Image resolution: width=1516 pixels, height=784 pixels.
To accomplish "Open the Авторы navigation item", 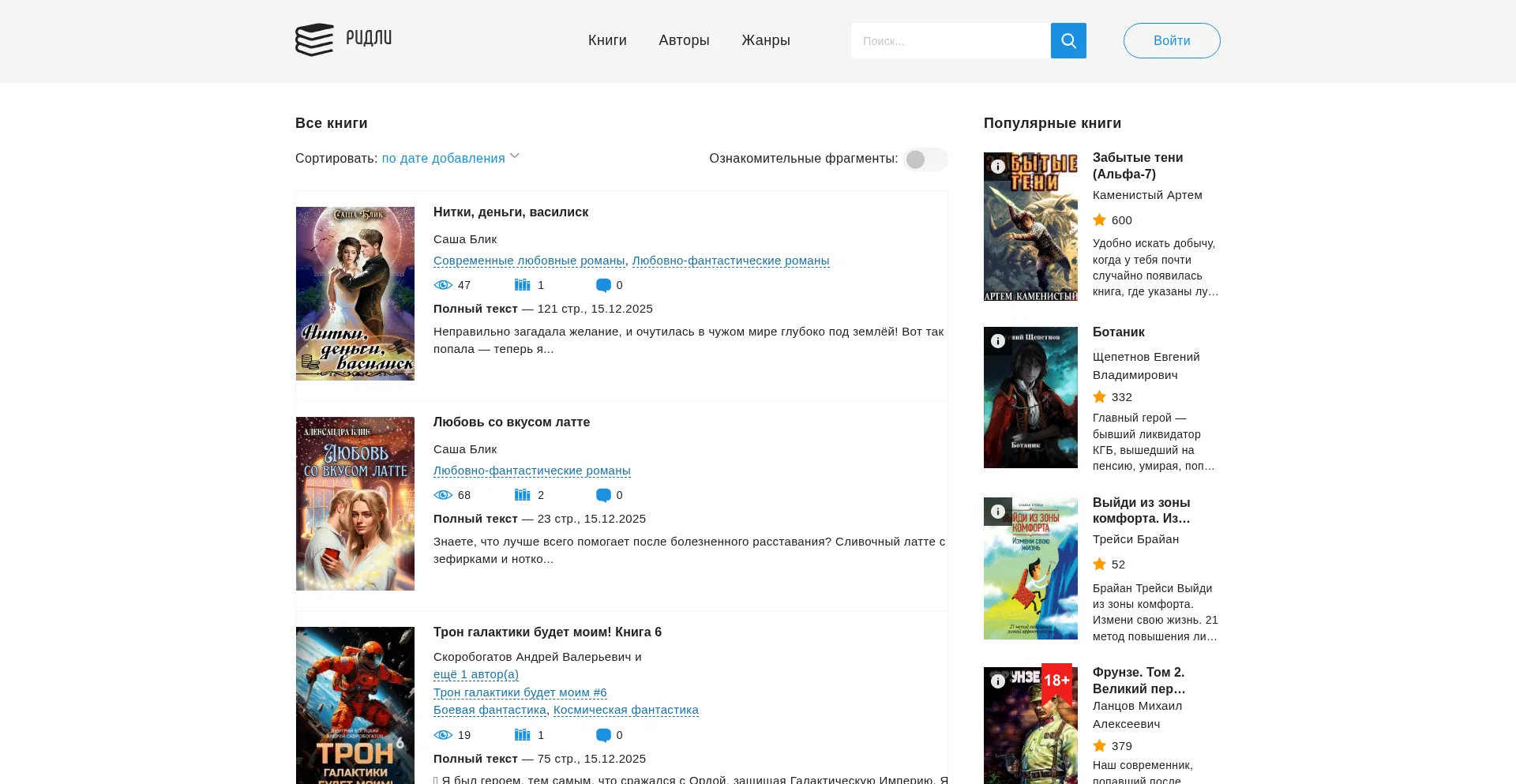I will (x=684, y=40).
